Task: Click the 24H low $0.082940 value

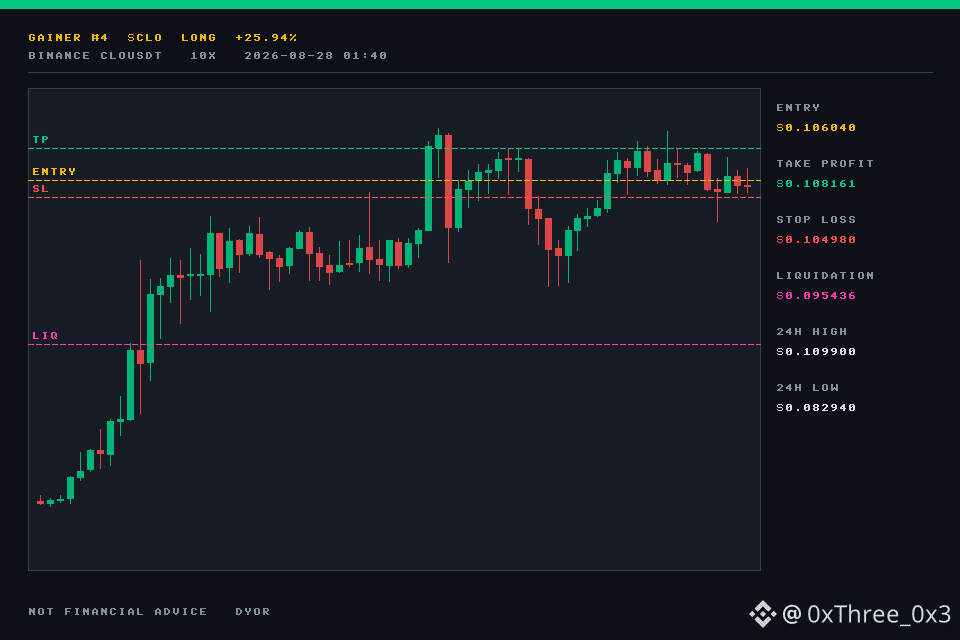Action: pos(816,408)
